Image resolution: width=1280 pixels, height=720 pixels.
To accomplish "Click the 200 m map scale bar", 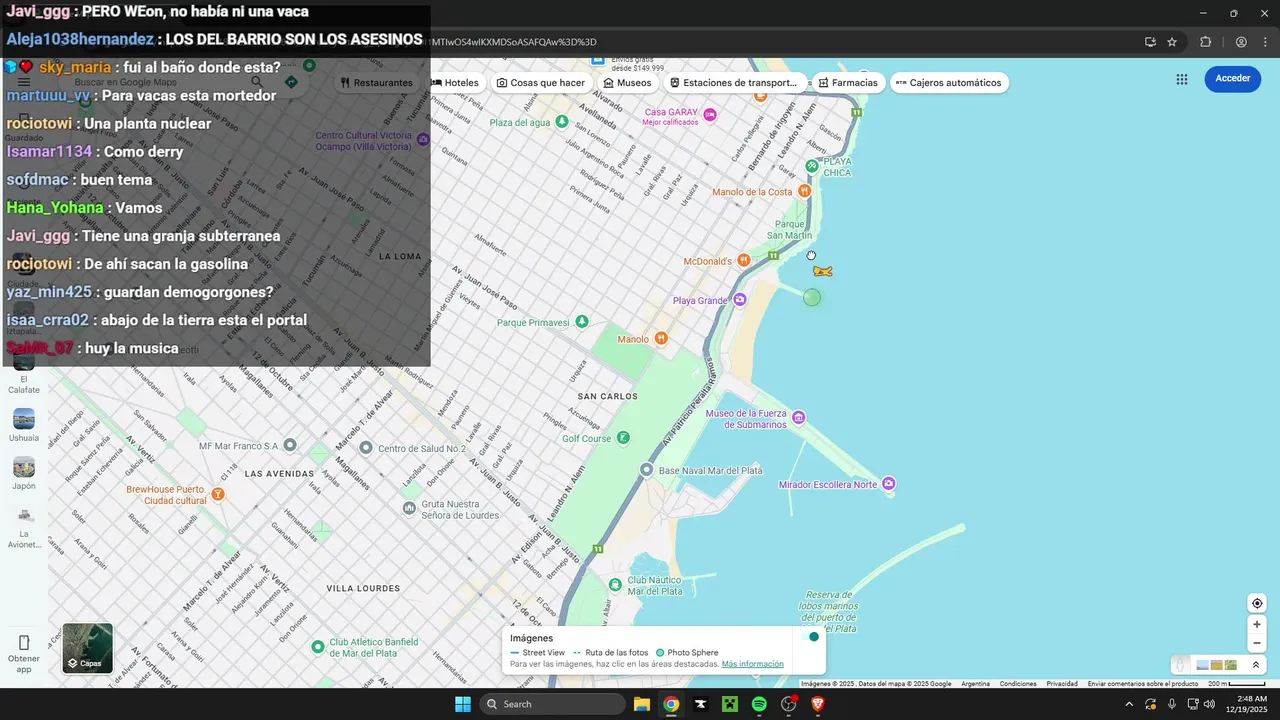I will [1236, 684].
